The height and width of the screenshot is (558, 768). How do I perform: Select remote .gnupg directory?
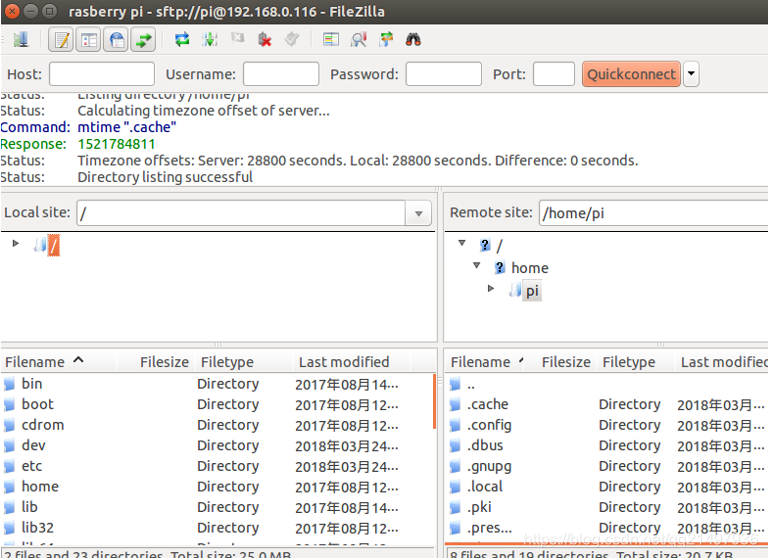pyautogui.click(x=606, y=466)
